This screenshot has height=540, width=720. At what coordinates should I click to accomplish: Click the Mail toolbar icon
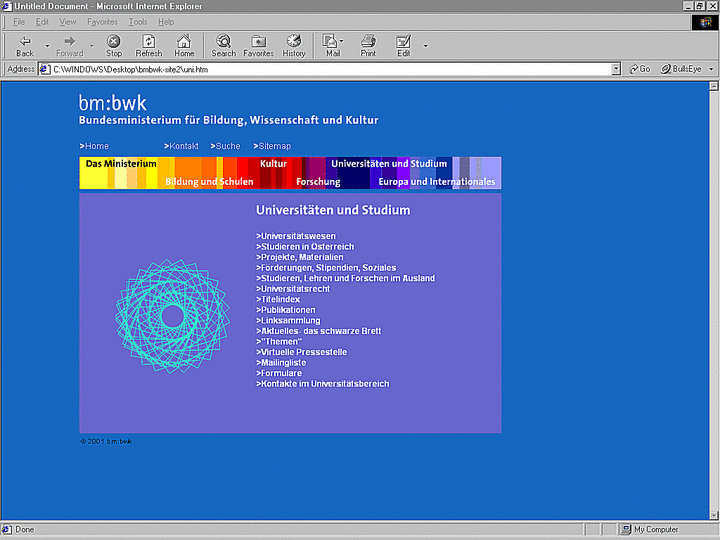click(331, 46)
